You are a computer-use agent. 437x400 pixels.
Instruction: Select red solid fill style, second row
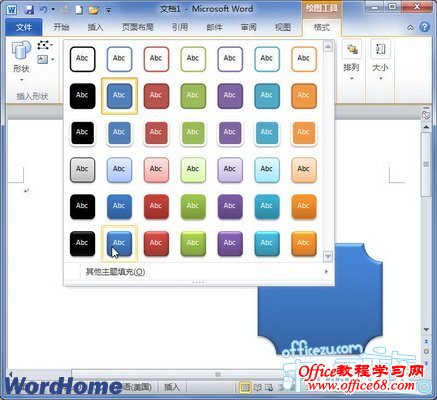click(x=156, y=96)
